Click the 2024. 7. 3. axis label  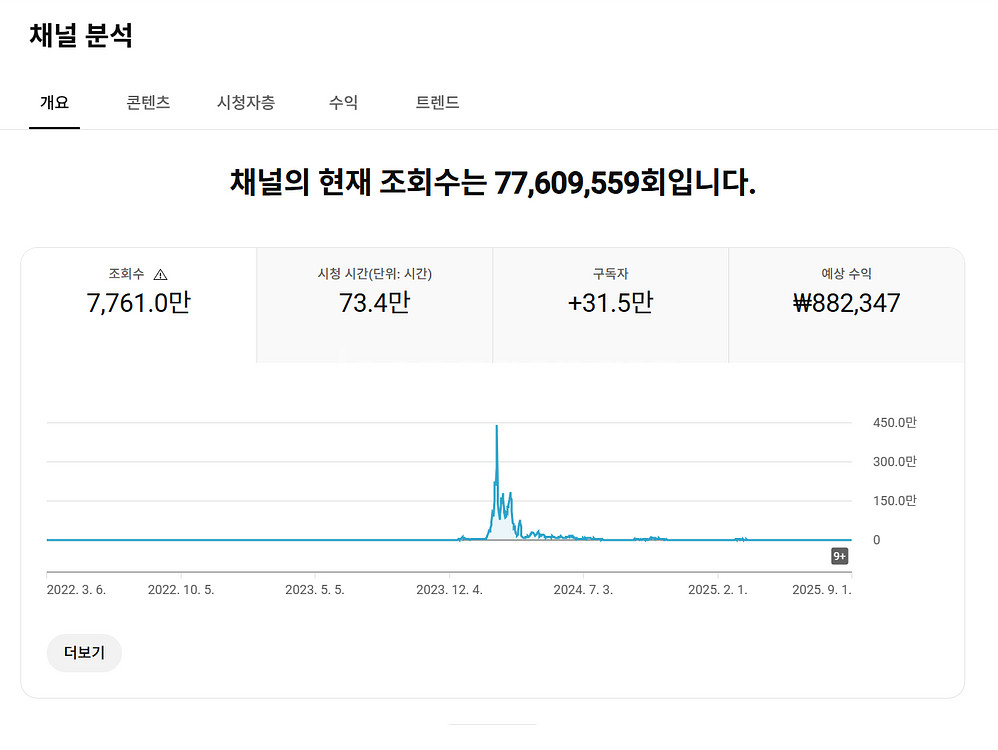pyautogui.click(x=583, y=590)
